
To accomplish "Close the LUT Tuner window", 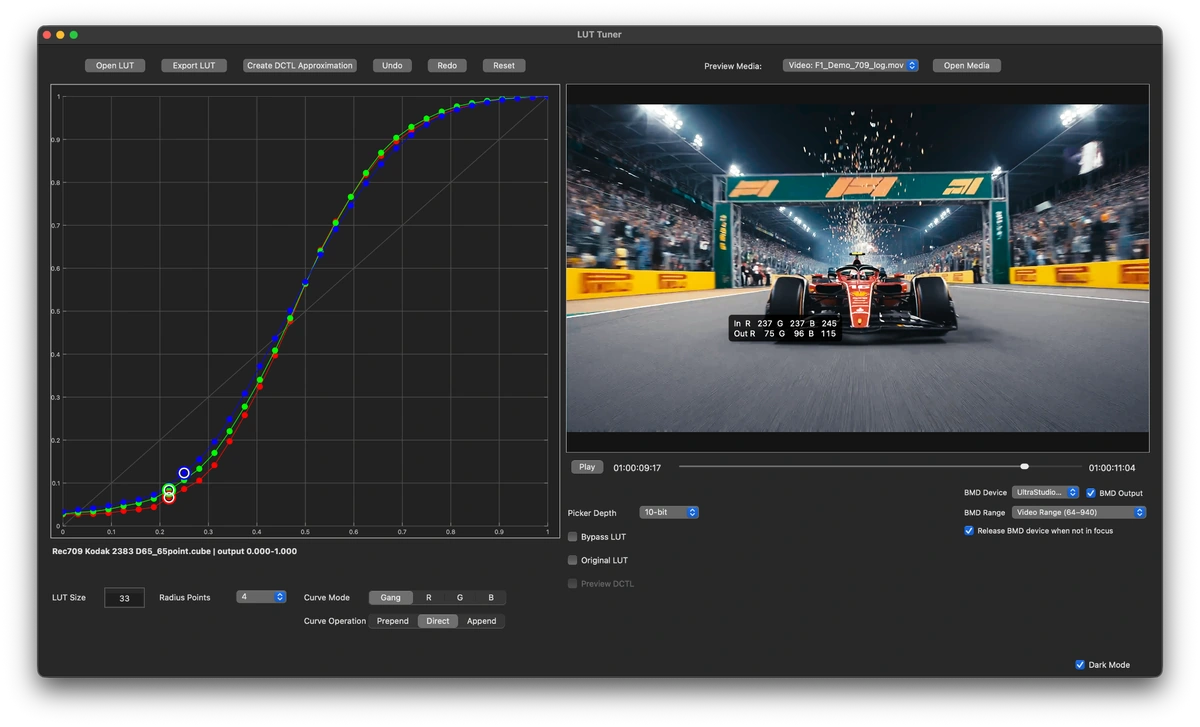I will point(47,35).
